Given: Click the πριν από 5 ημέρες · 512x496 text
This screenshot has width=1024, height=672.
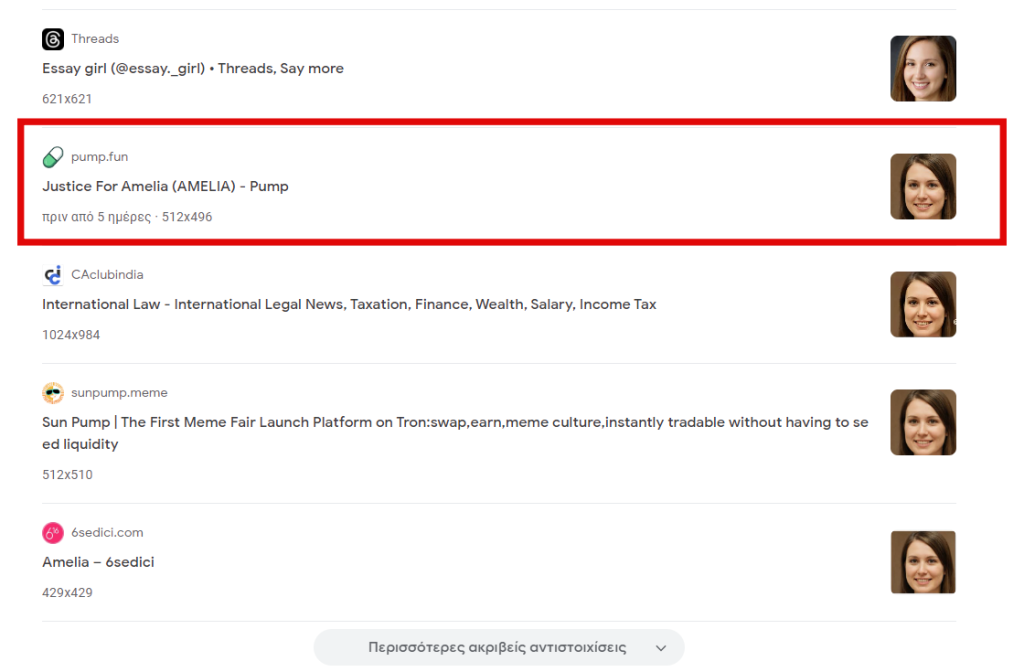Looking at the screenshot, I should tap(127, 217).
